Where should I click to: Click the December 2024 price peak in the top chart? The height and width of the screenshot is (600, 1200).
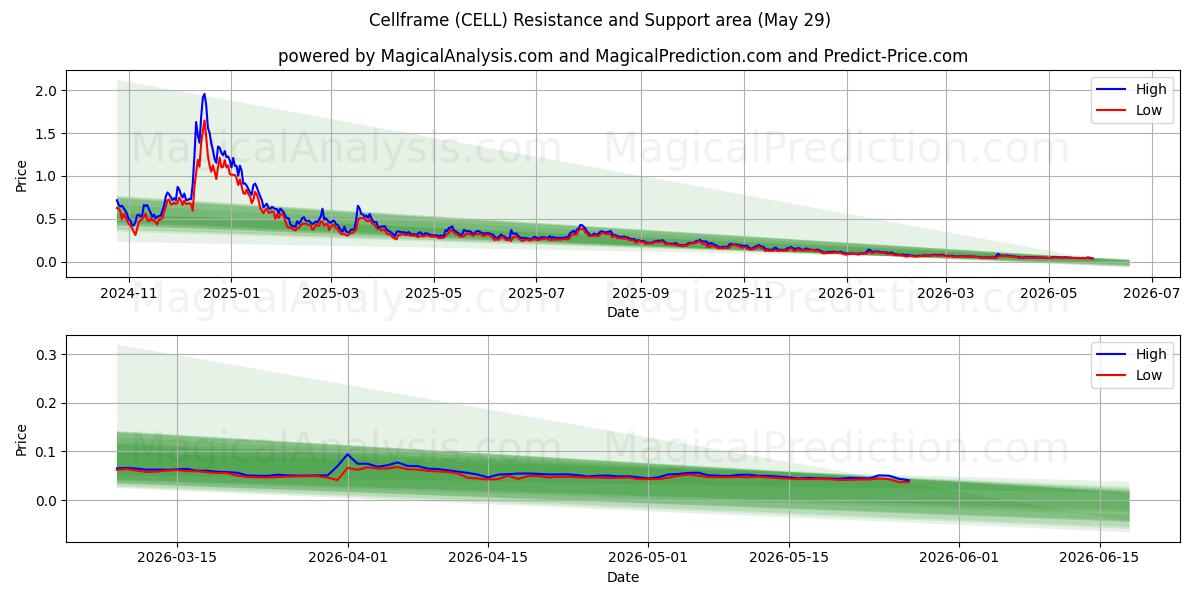pyautogui.click(x=204, y=96)
